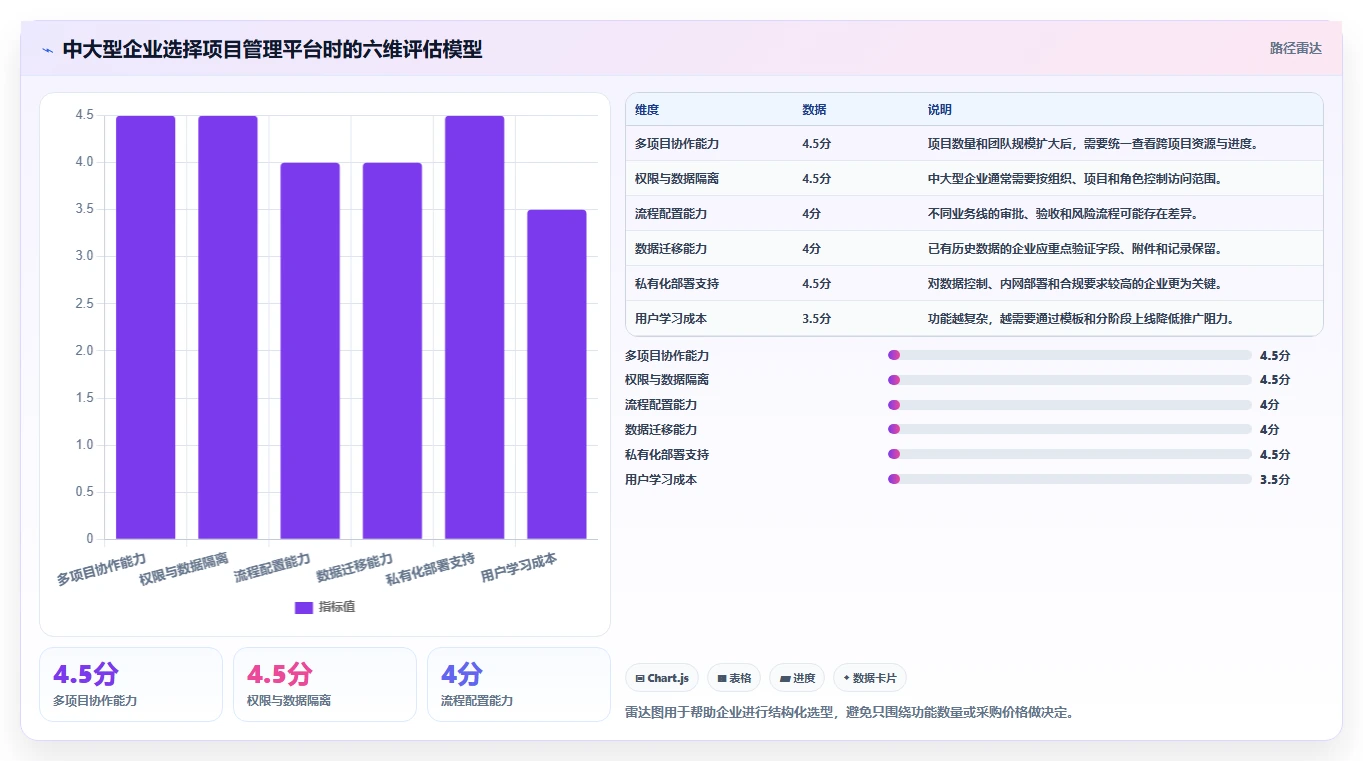This screenshot has height=761, width=1363.
Task: Click the 进度 tag chip
Action: click(x=797, y=678)
